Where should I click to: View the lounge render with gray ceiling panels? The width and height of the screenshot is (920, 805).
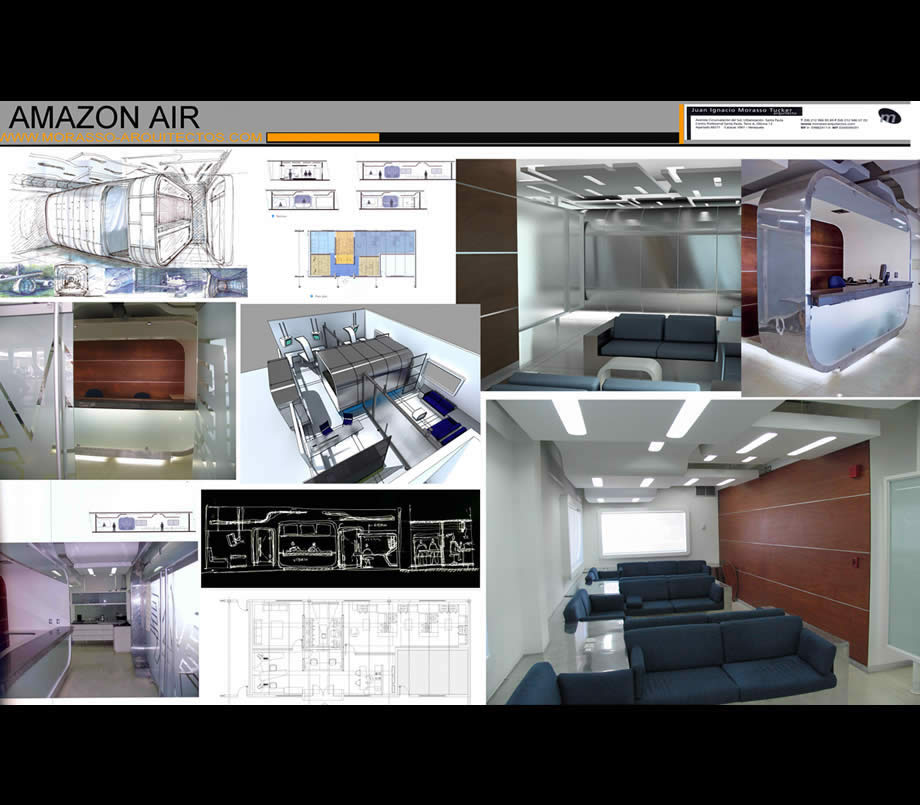pyautogui.click(x=599, y=275)
